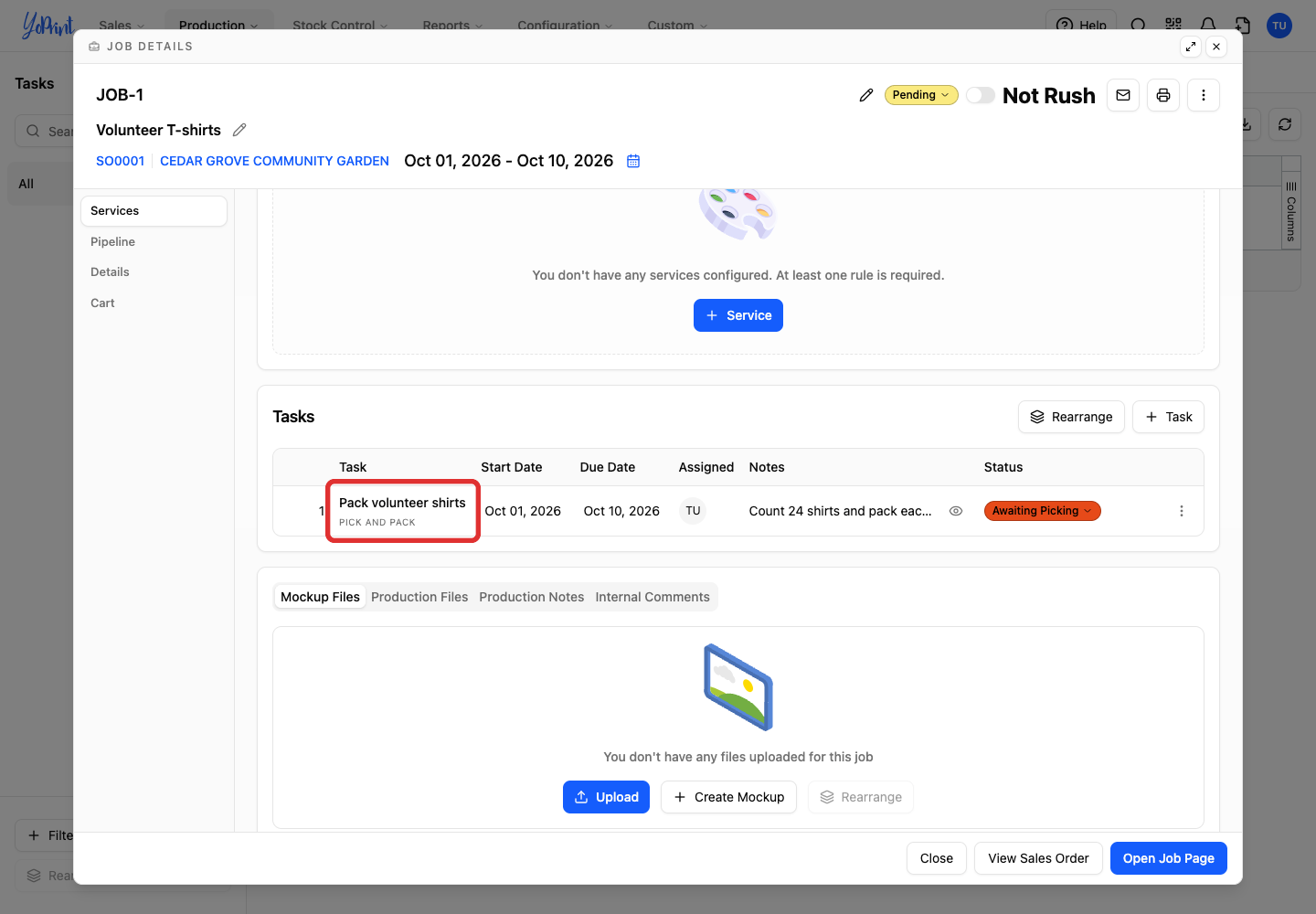Select Services in the sidebar
The height and width of the screenshot is (914, 1316).
[154, 211]
